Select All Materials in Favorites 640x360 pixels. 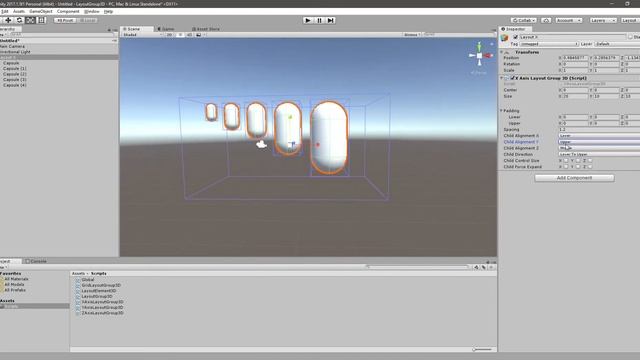[16, 279]
